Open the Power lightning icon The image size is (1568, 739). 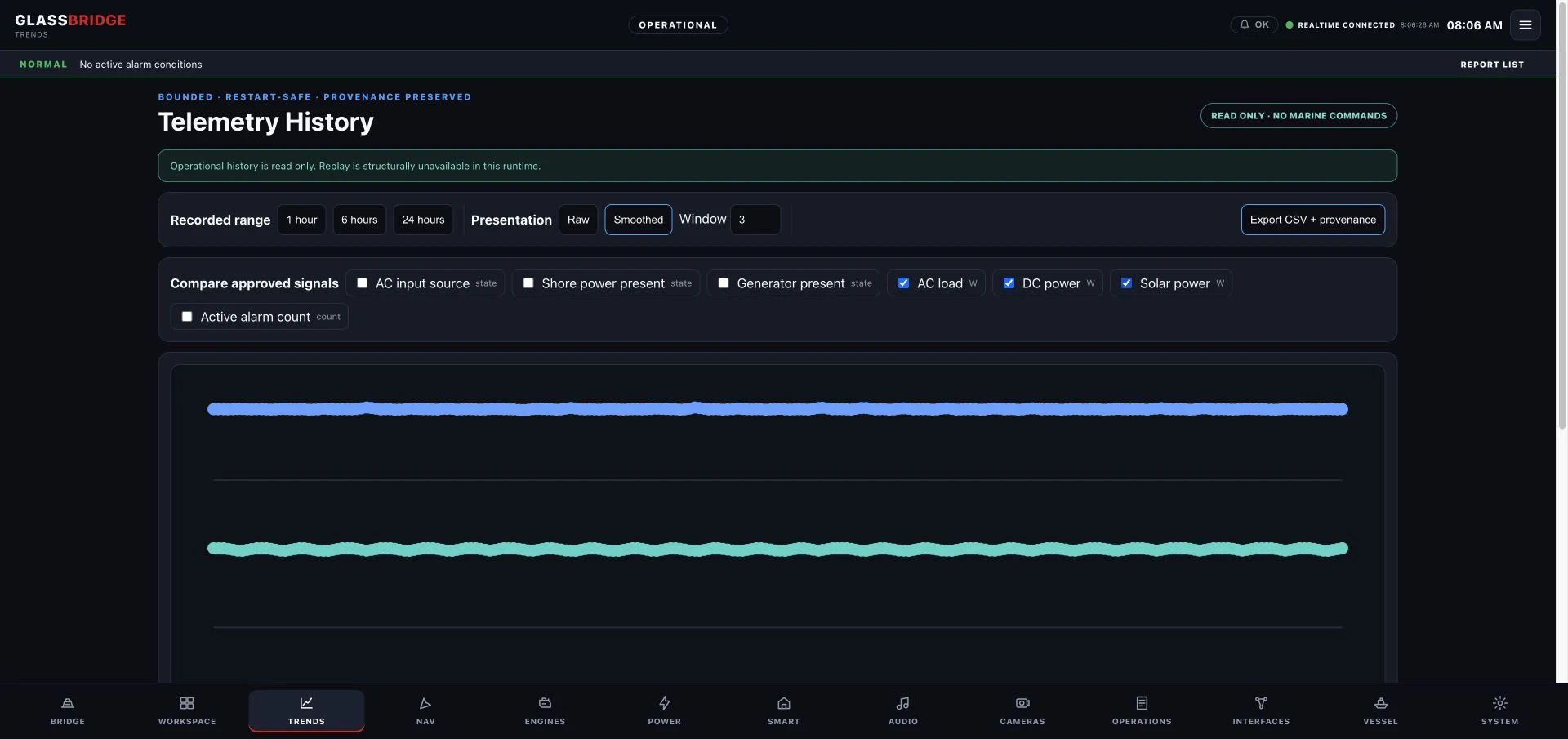click(665, 703)
